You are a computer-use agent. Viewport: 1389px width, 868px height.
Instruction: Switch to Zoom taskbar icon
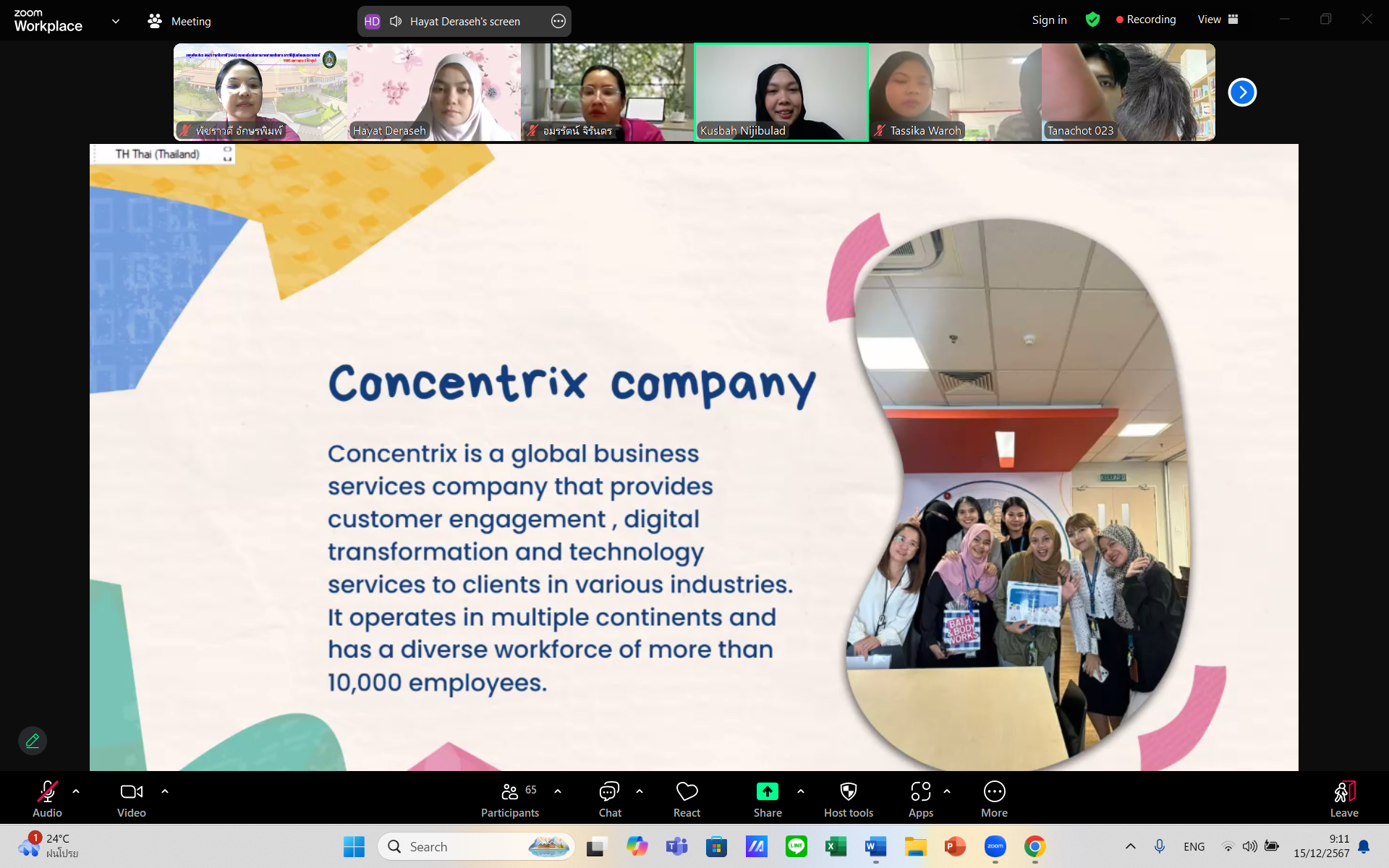click(x=995, y=846)
